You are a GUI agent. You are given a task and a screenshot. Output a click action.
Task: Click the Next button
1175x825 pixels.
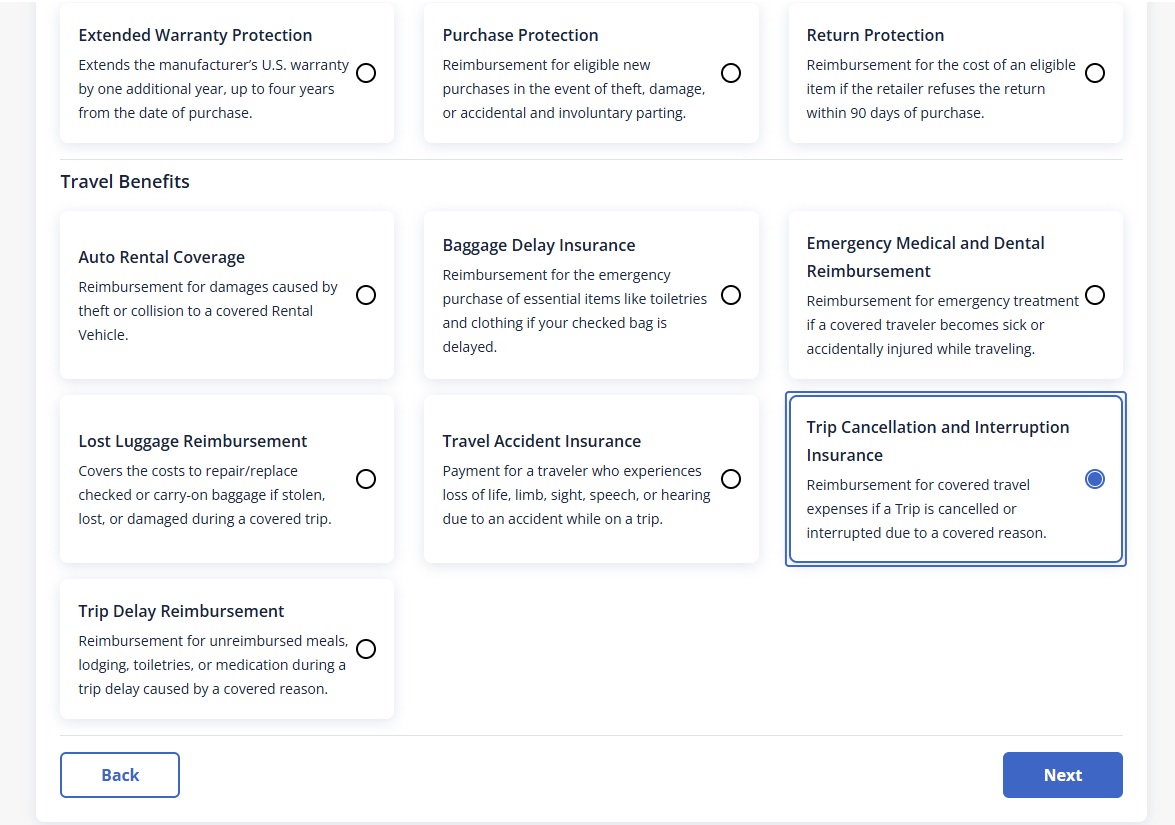point(1062,775)
